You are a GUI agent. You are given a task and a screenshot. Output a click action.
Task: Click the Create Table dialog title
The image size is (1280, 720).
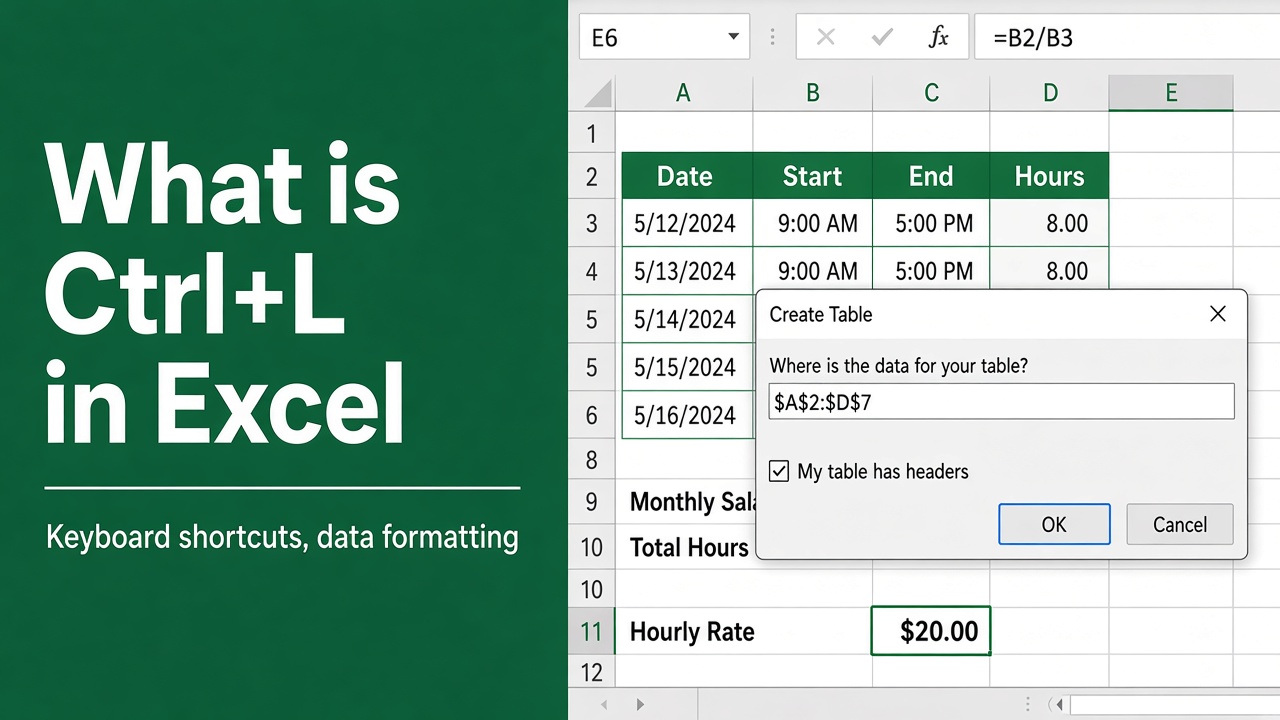coord(821,314)
